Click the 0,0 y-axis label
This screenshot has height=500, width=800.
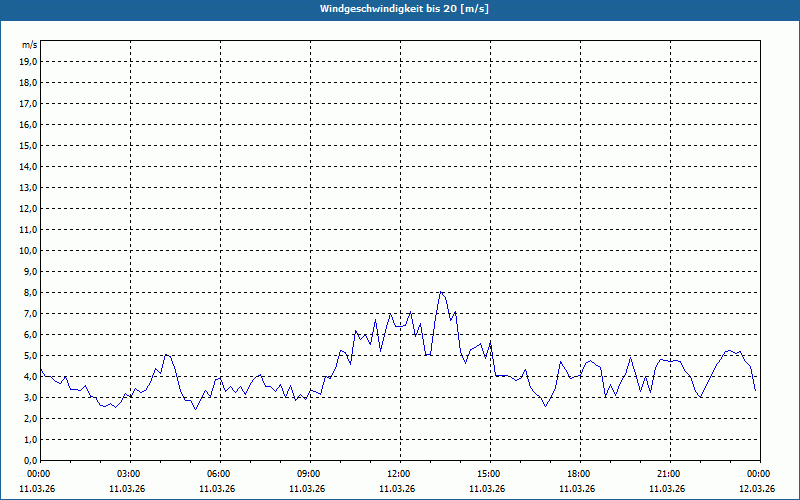[x=29, y=460]
